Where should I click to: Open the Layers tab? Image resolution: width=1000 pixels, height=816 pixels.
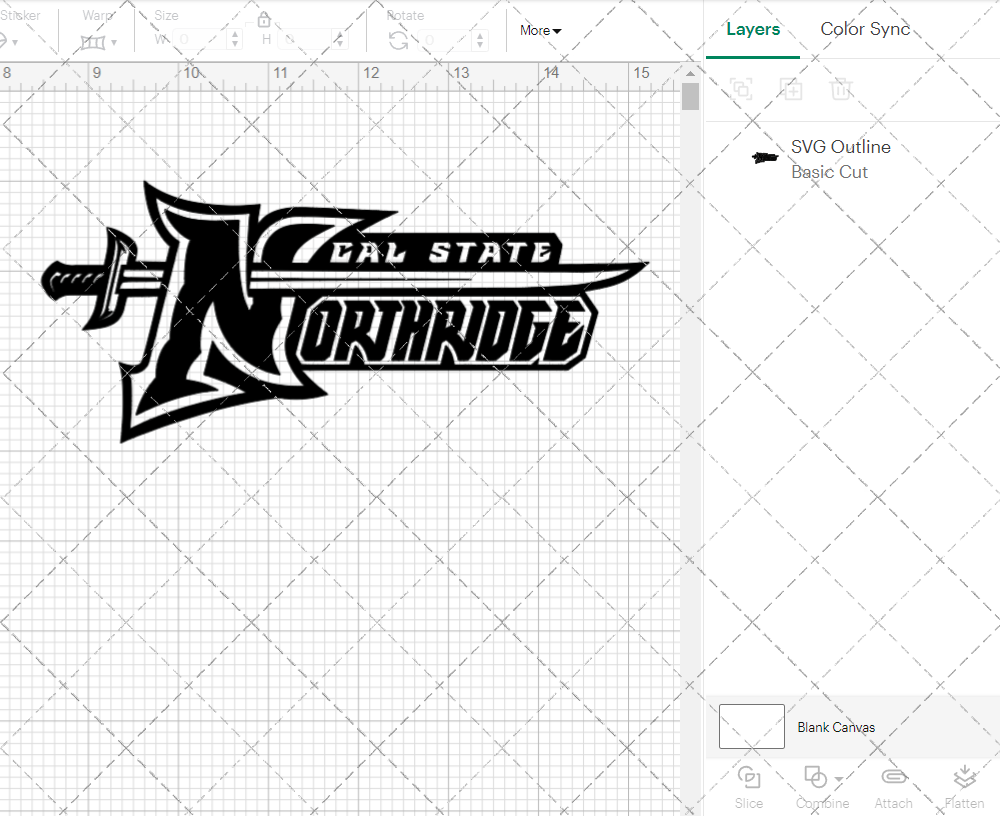pos(753,29)
